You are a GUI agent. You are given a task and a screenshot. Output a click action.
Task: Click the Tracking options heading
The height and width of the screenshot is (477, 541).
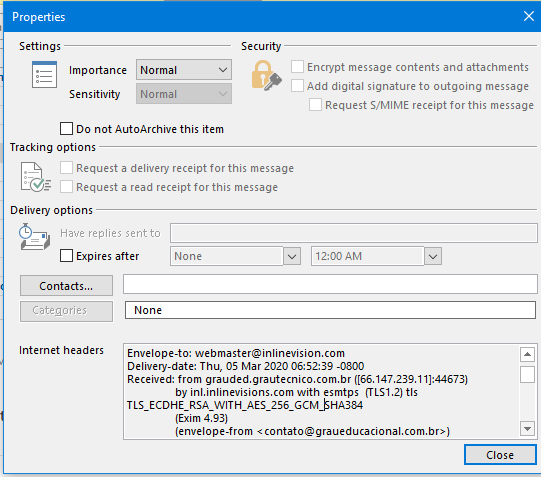(x=53, y=147)
